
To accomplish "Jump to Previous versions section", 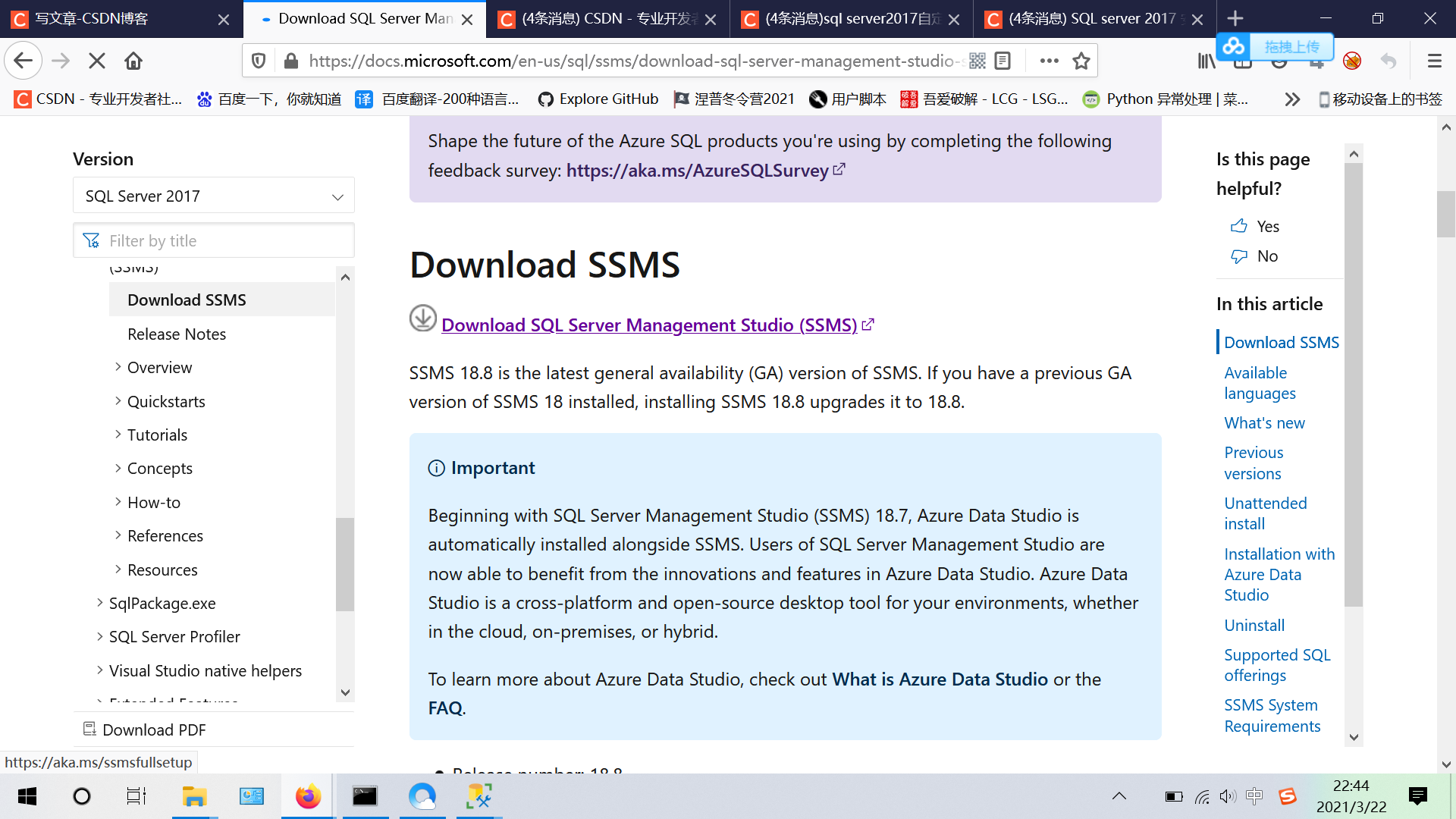I will point(1254,463).
